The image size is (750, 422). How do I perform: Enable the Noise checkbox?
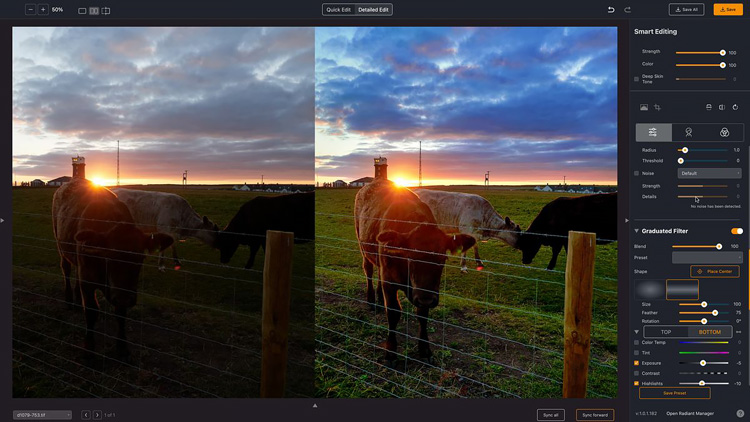636,173
